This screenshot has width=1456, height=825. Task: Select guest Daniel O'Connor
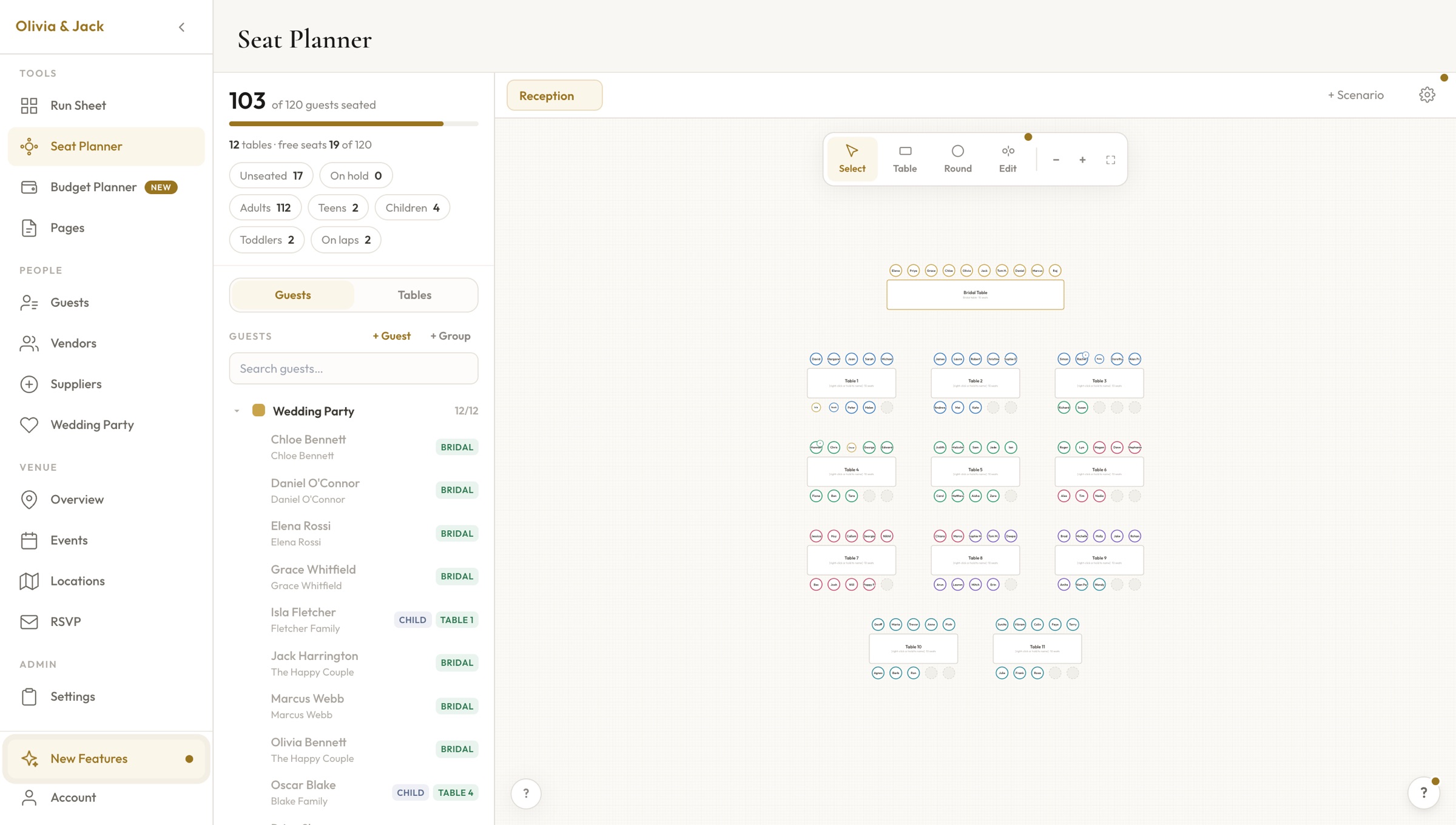click(x=354, y=490)
